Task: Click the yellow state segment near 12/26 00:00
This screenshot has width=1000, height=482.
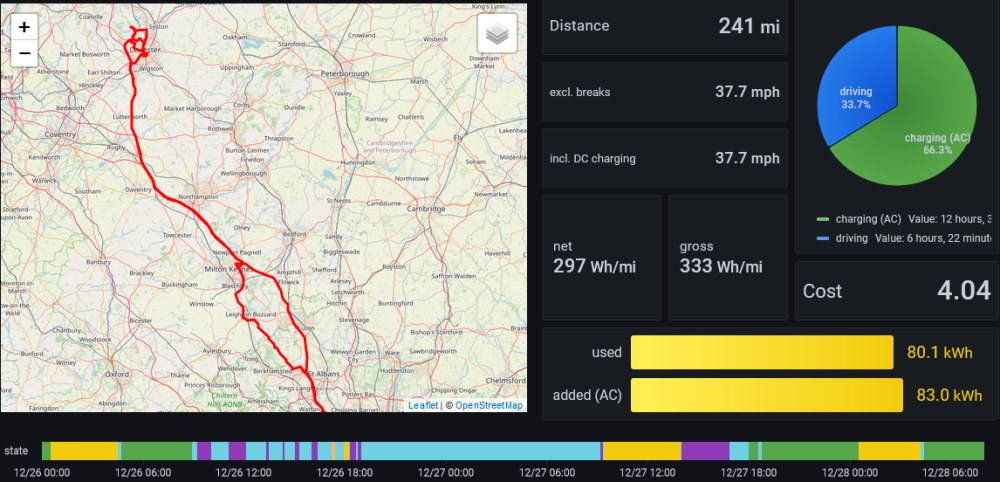Action: click(x=84, y=451)
